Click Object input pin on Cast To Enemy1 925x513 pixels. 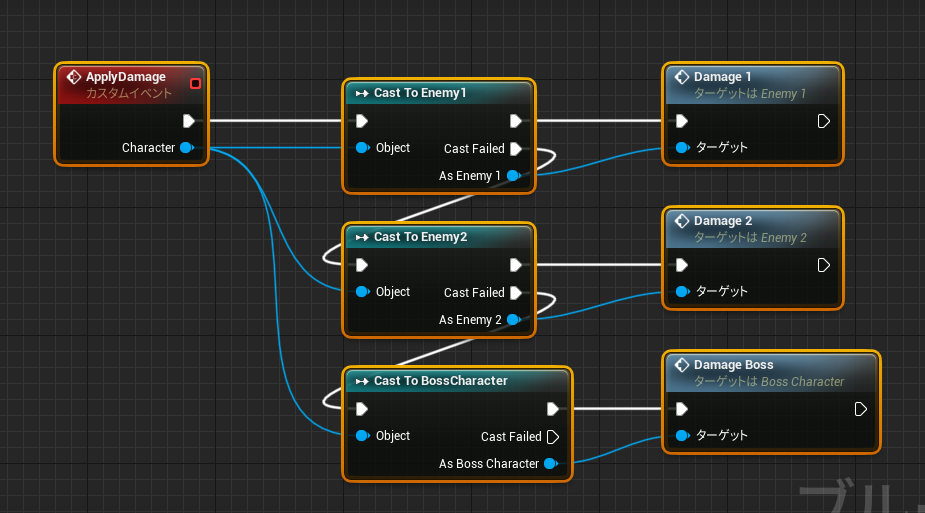363,147
